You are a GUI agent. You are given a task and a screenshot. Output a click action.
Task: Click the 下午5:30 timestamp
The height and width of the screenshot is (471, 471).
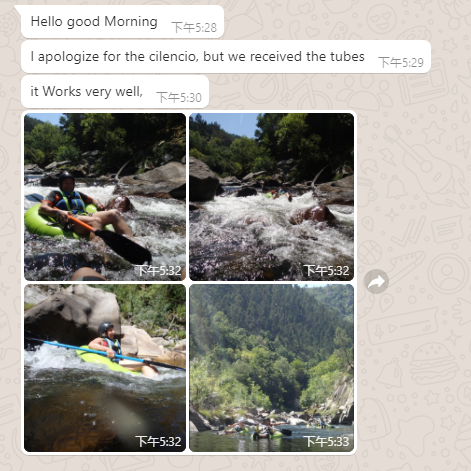point(179,97)
